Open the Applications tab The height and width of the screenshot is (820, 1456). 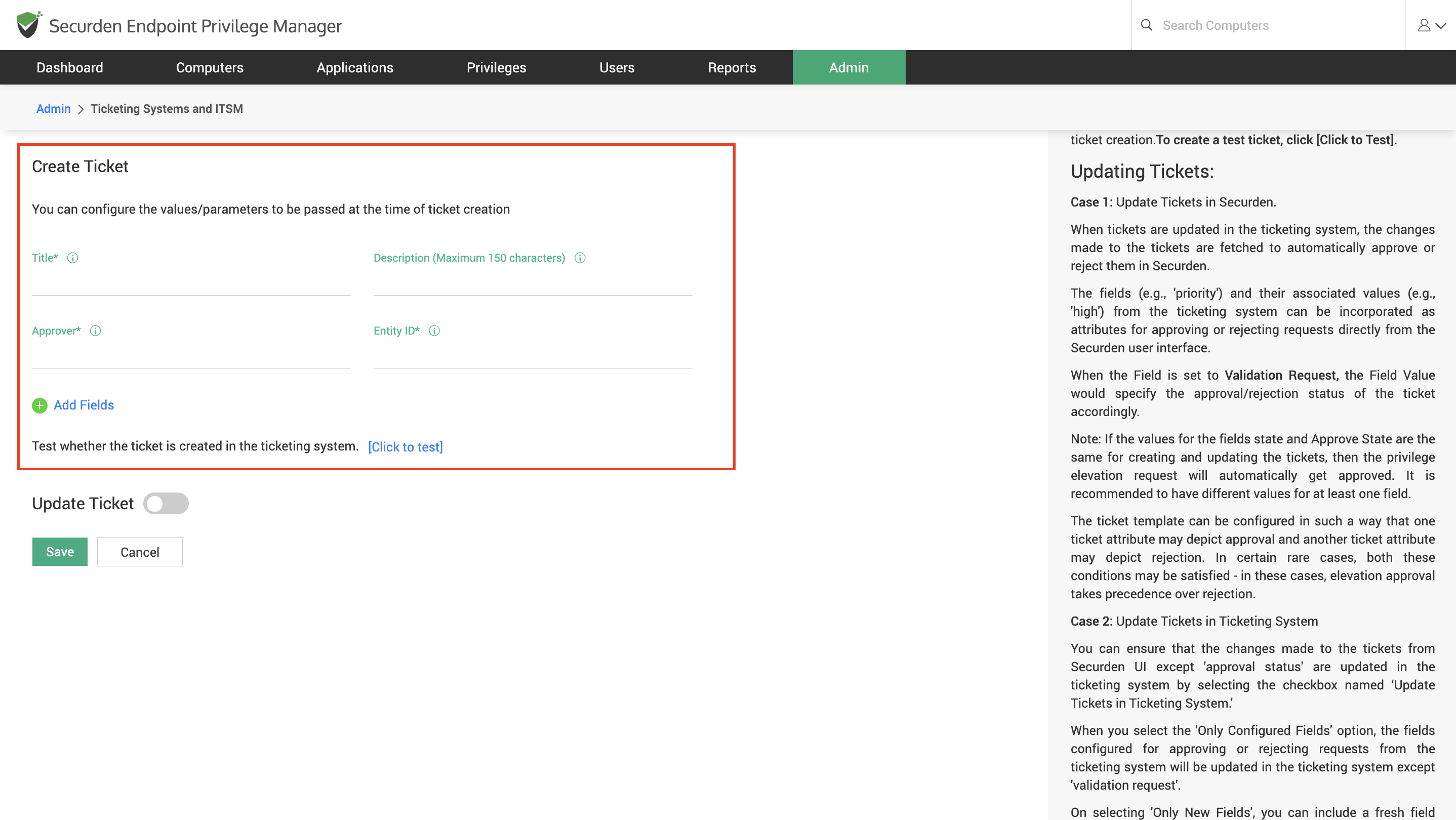point(355,67)
